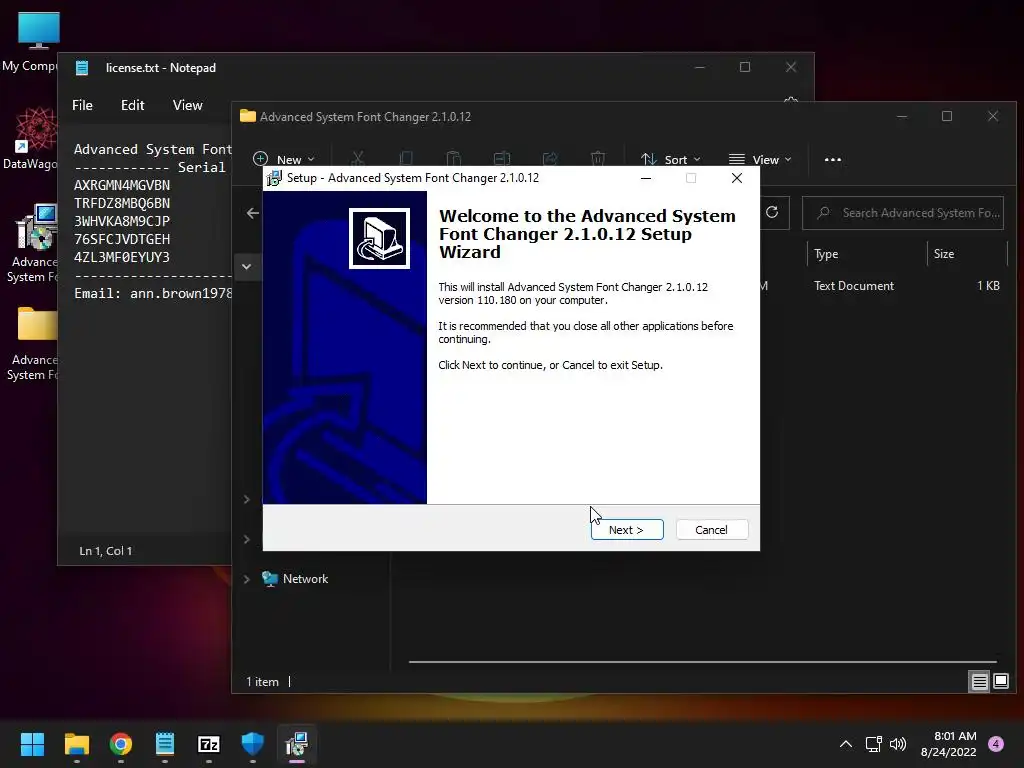The width and height of the screenshot is (1024, 768).
Task: Show hidden system tray icons
Action: pyautogui.click(x=846, y=744)
